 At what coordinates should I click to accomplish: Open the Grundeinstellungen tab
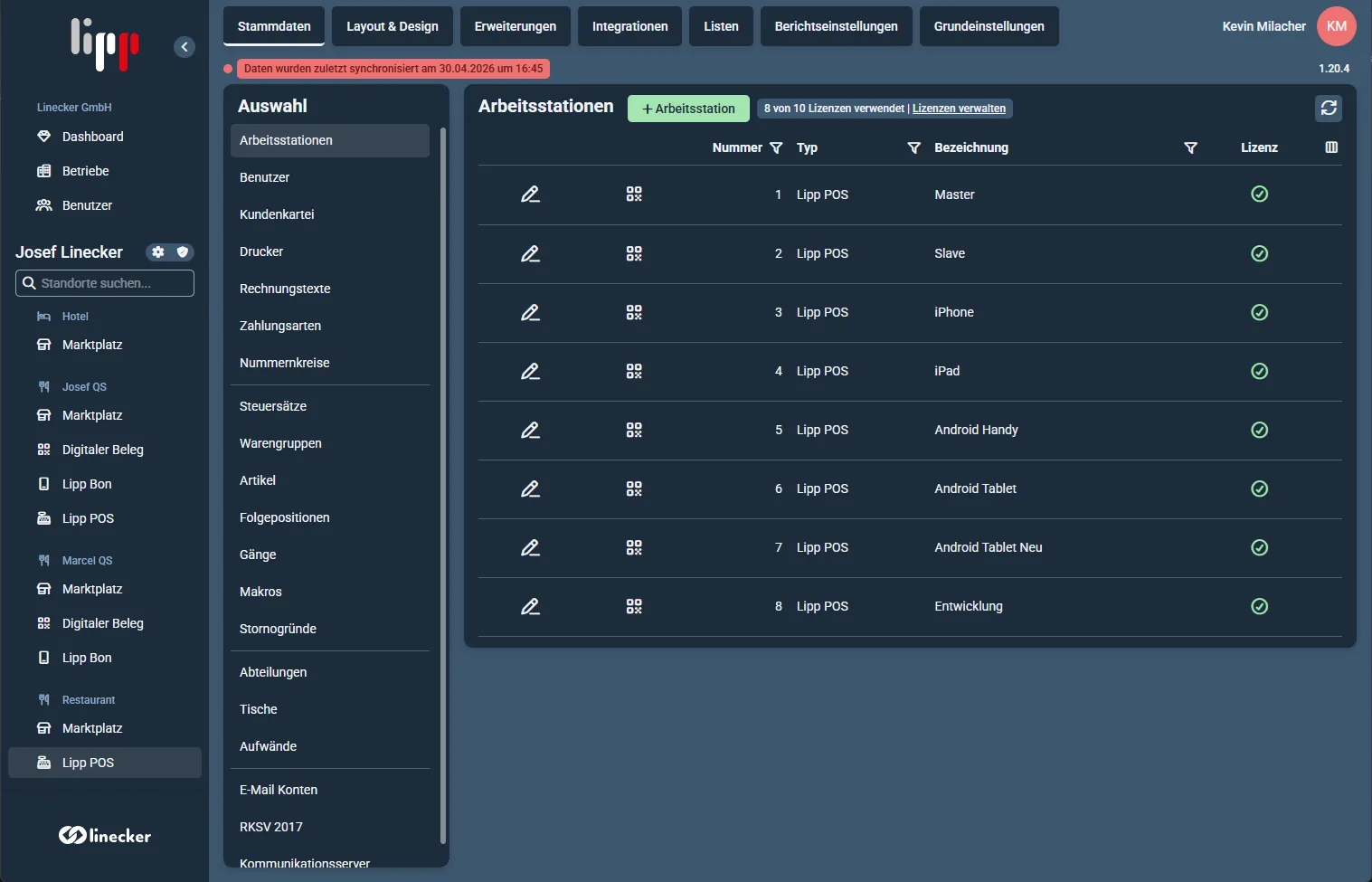pos(989,26)
